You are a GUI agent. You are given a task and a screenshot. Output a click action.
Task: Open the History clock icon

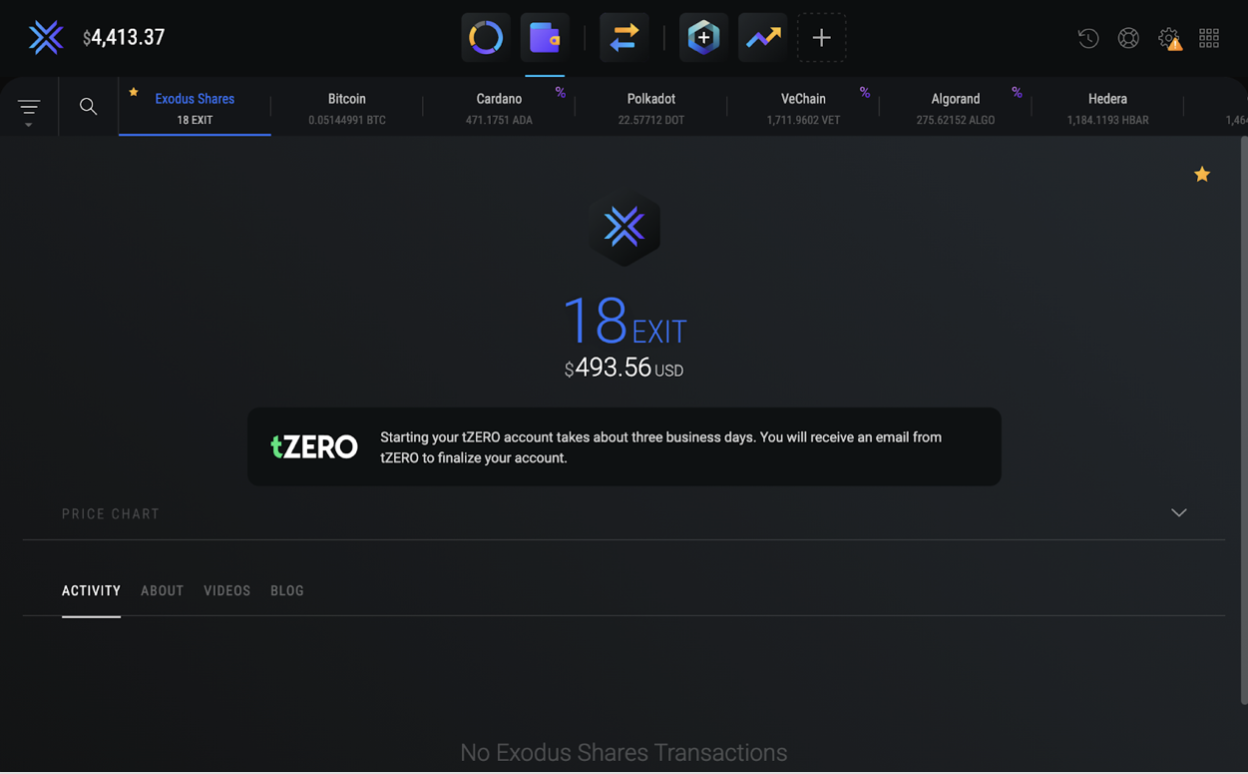(1088, 38)
